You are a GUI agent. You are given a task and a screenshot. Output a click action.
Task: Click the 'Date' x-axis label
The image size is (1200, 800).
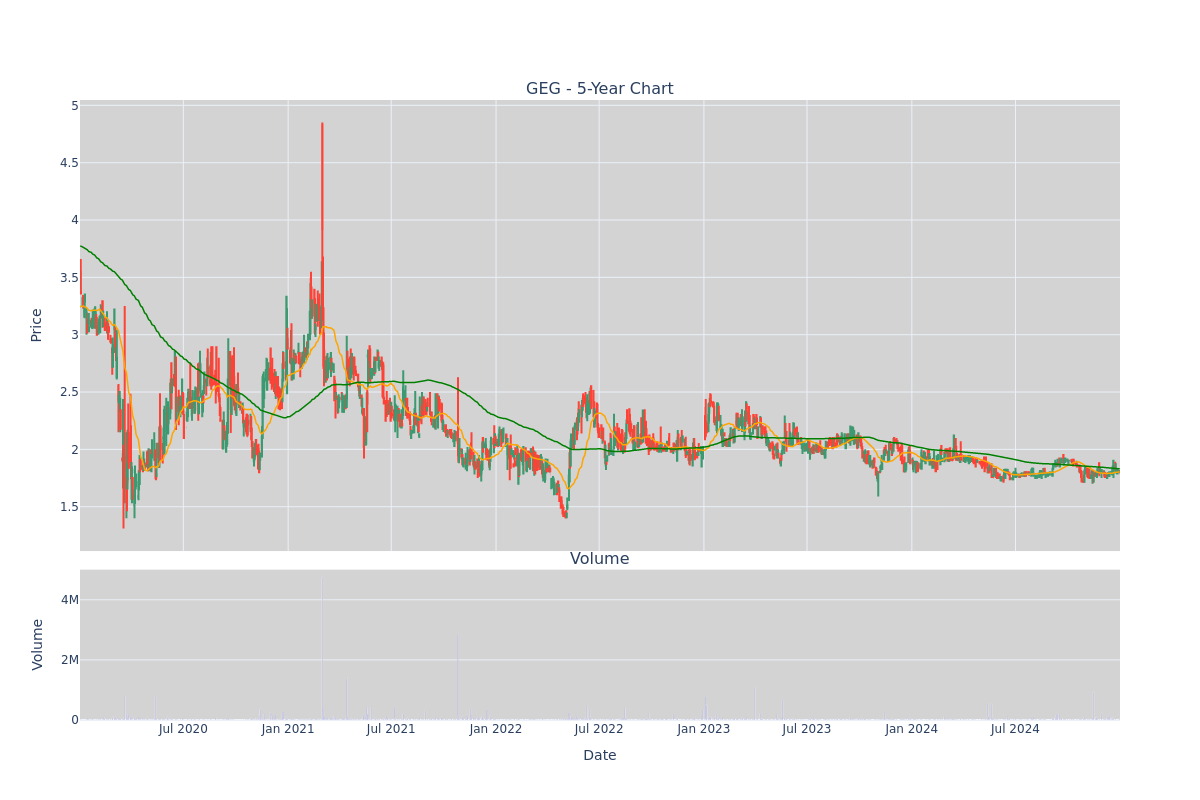pyautogui.click(x=600, y=756)
